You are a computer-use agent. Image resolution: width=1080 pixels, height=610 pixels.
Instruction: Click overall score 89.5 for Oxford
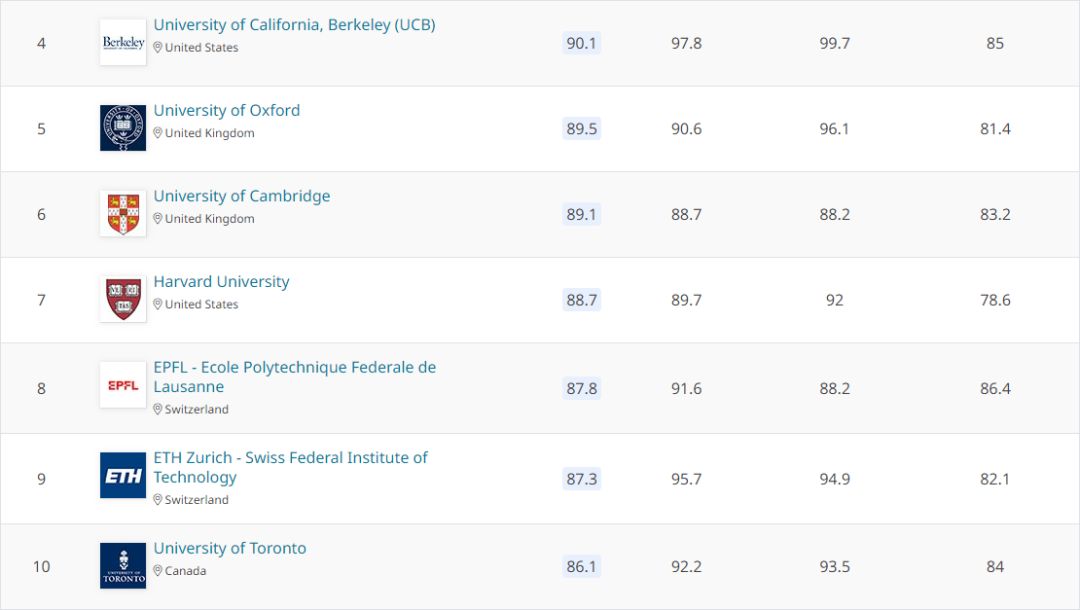pos(581,129)
